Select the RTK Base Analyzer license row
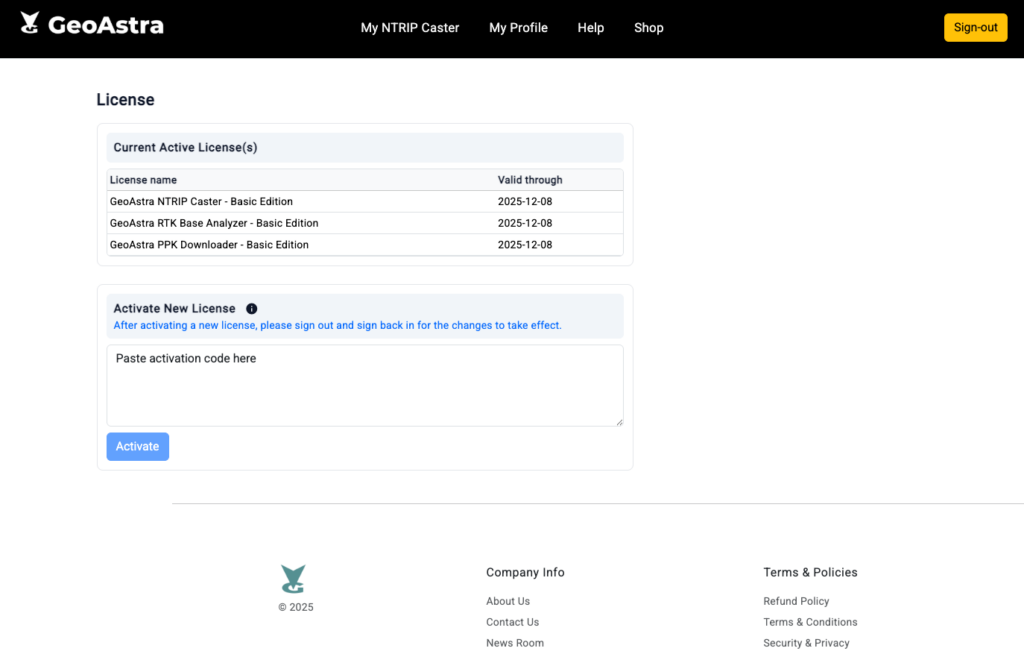Image resolution: width=1024 pixels, height=654 pixels. click(364, 223)
